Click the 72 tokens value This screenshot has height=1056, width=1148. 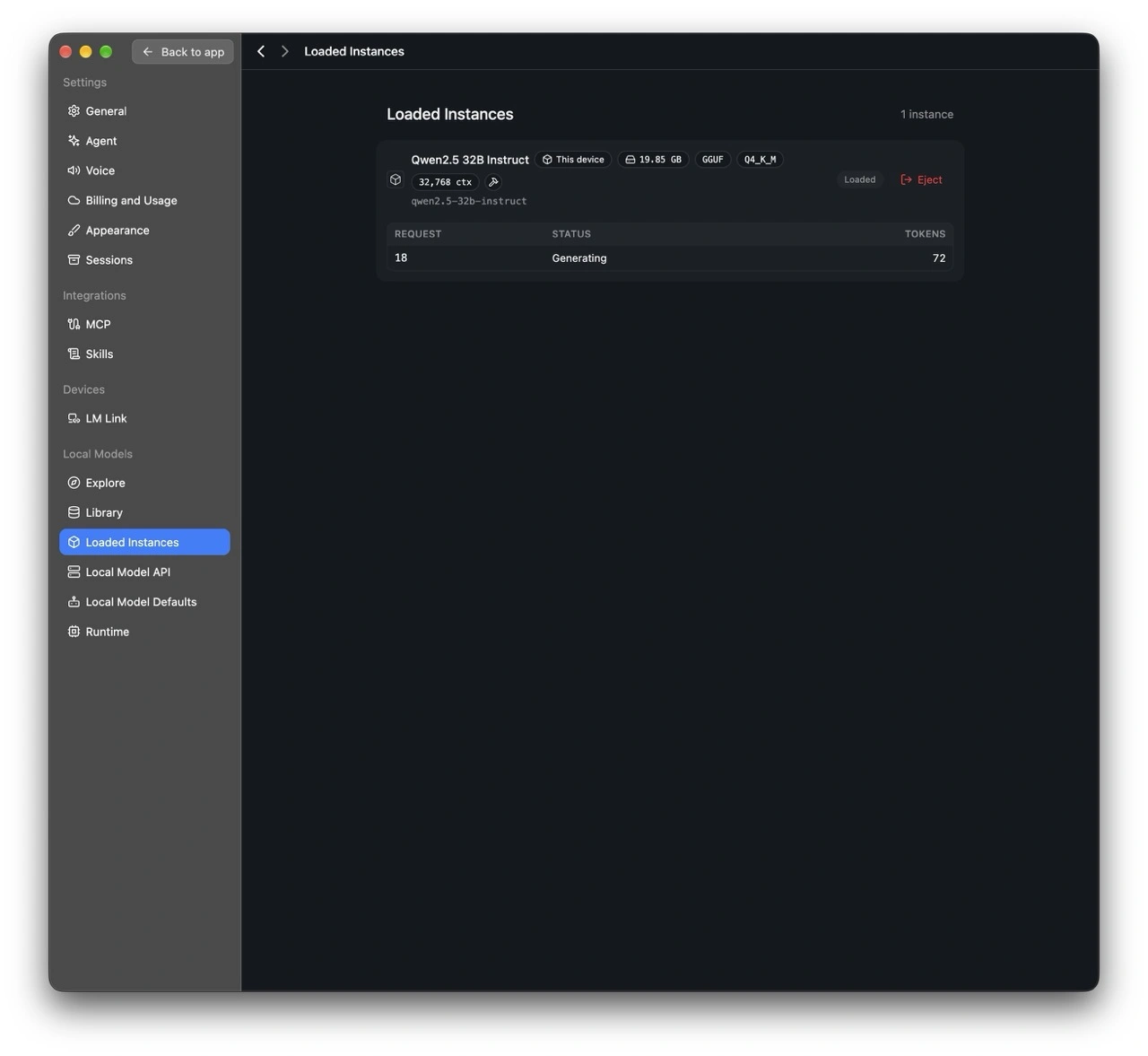(x=939, y=258)
